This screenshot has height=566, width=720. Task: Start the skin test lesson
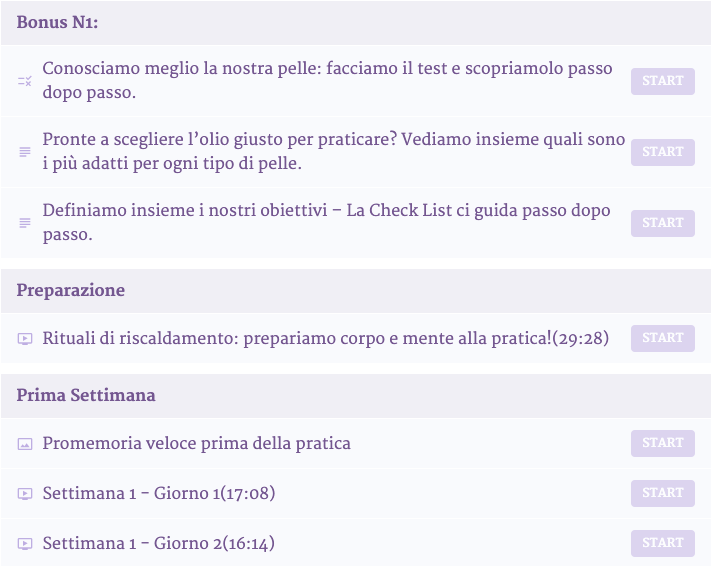pos(662,81)
